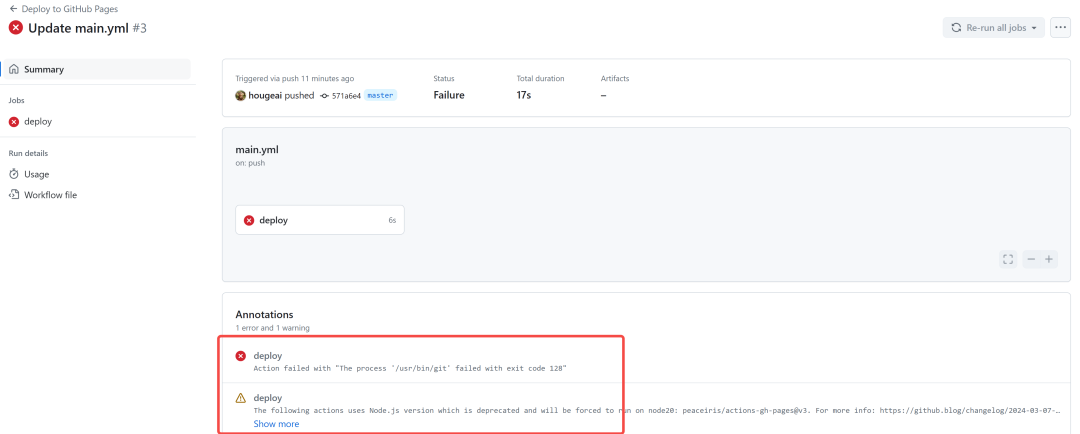
Task: Click the red error icon in deploy annotation
Action: tap(241, 356)
